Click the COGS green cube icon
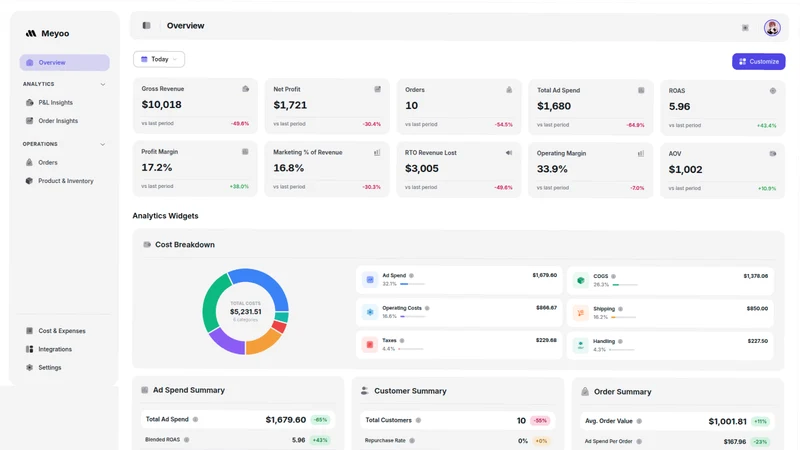The image size is (800, 450). (x=581, y=280)
